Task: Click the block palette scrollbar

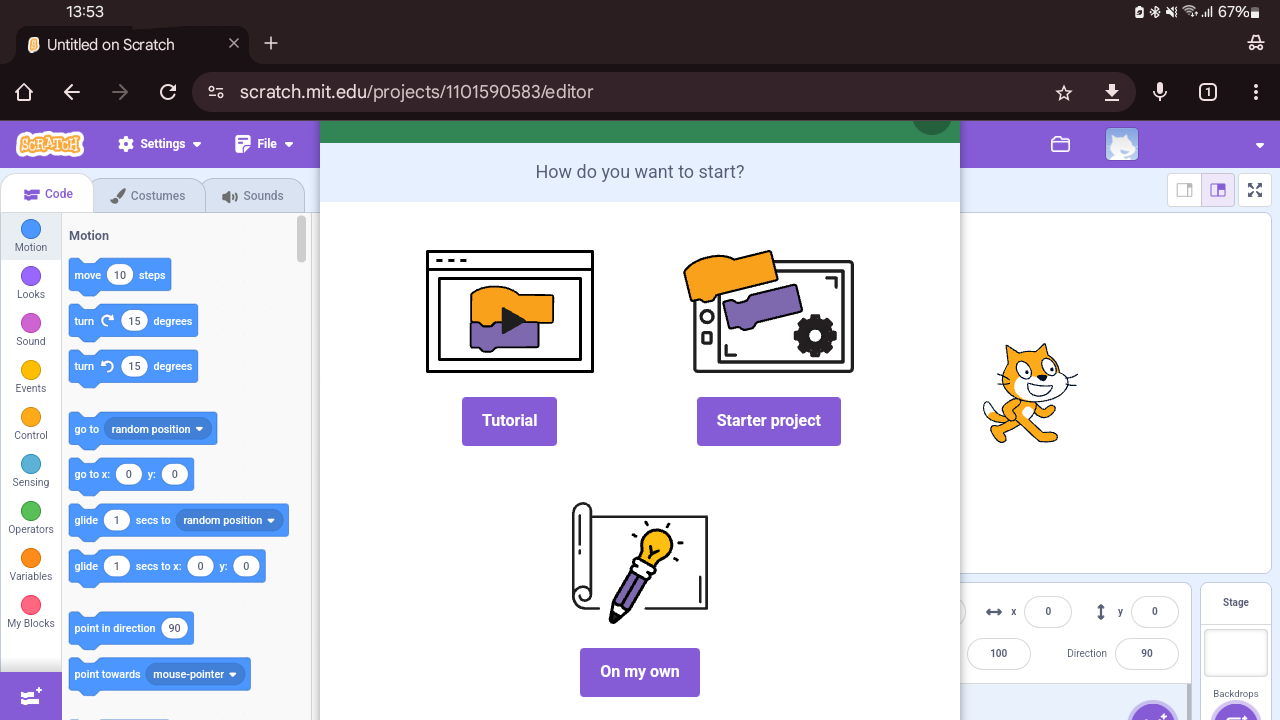Action: 302,240
